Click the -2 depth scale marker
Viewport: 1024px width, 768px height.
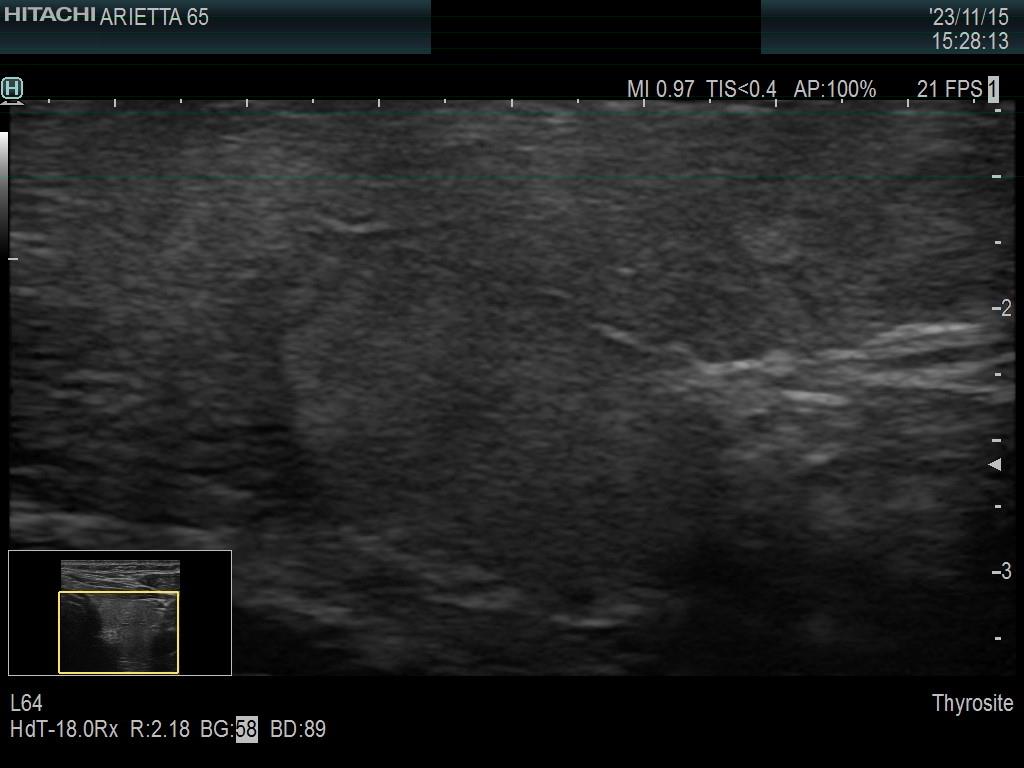(x=1001, y=308)
